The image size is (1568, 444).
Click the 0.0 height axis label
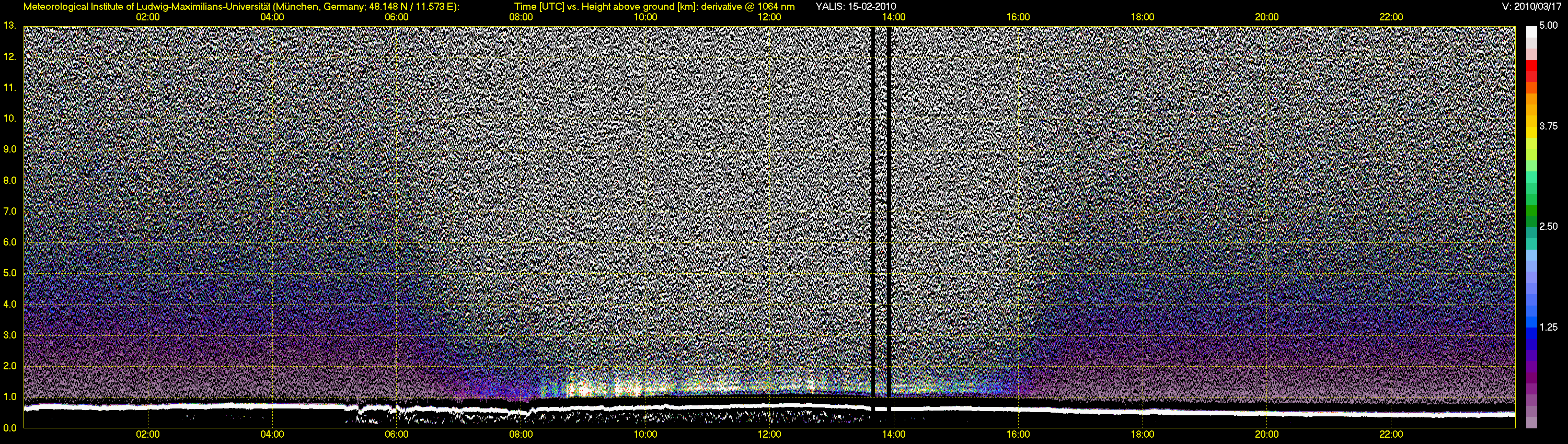tap(10, 428)
